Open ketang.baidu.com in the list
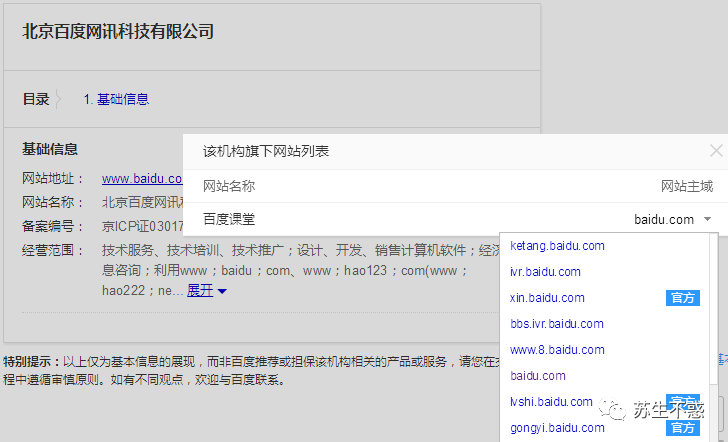Image resolution: width=728 pixels, height=442 pixels. (557, 246)
